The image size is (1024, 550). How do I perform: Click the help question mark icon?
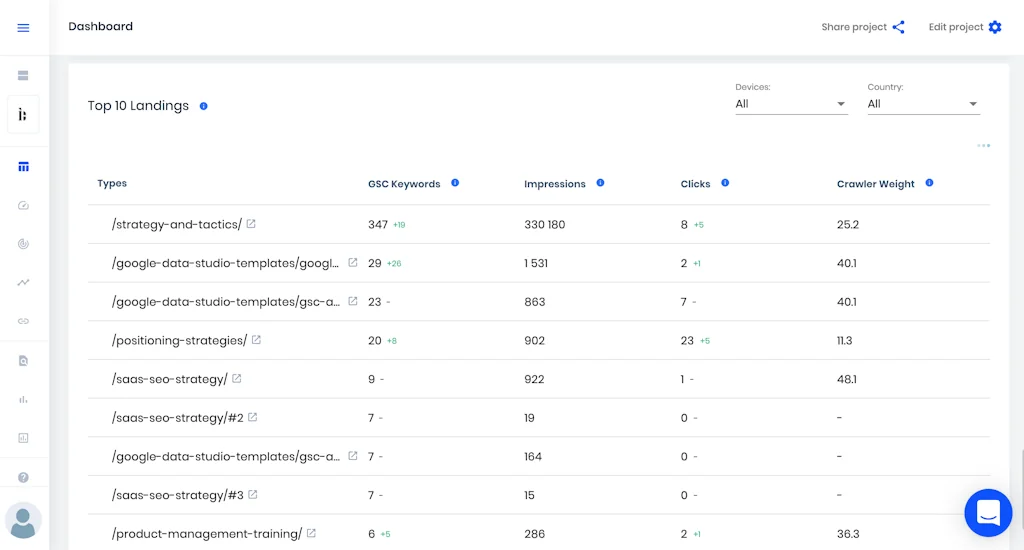tap(24, 477)
